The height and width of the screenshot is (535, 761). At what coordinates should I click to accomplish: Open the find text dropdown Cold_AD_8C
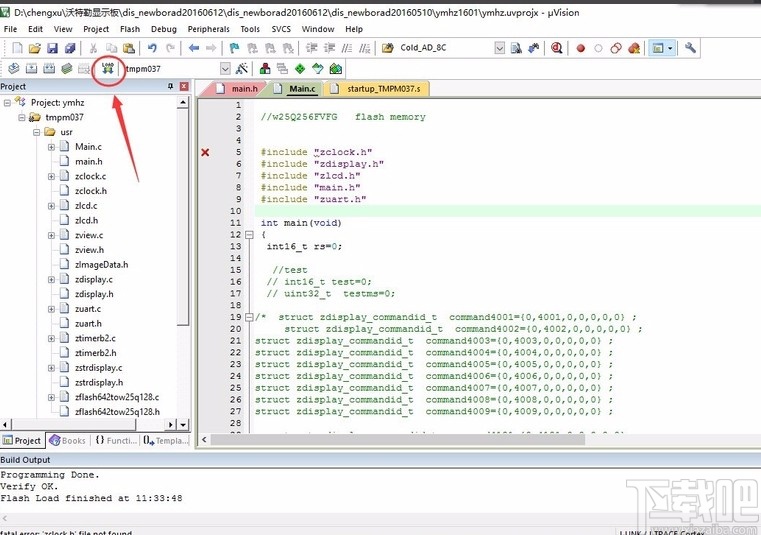(x=499, y=48)
